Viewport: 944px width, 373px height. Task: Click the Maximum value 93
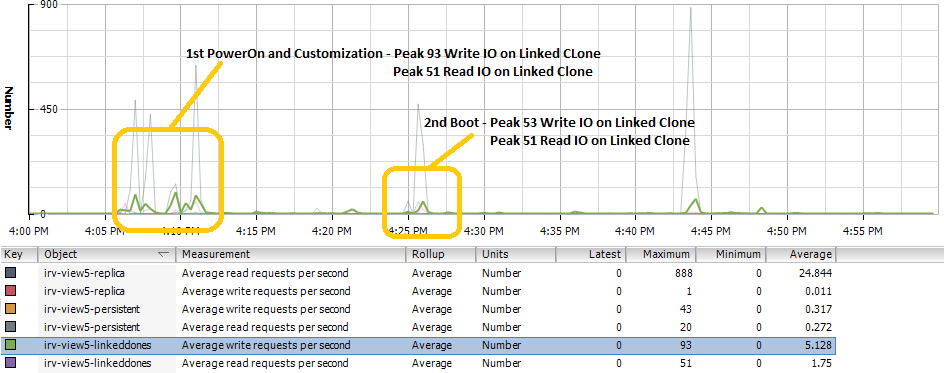pyautogui.click(x=686, y=345)
